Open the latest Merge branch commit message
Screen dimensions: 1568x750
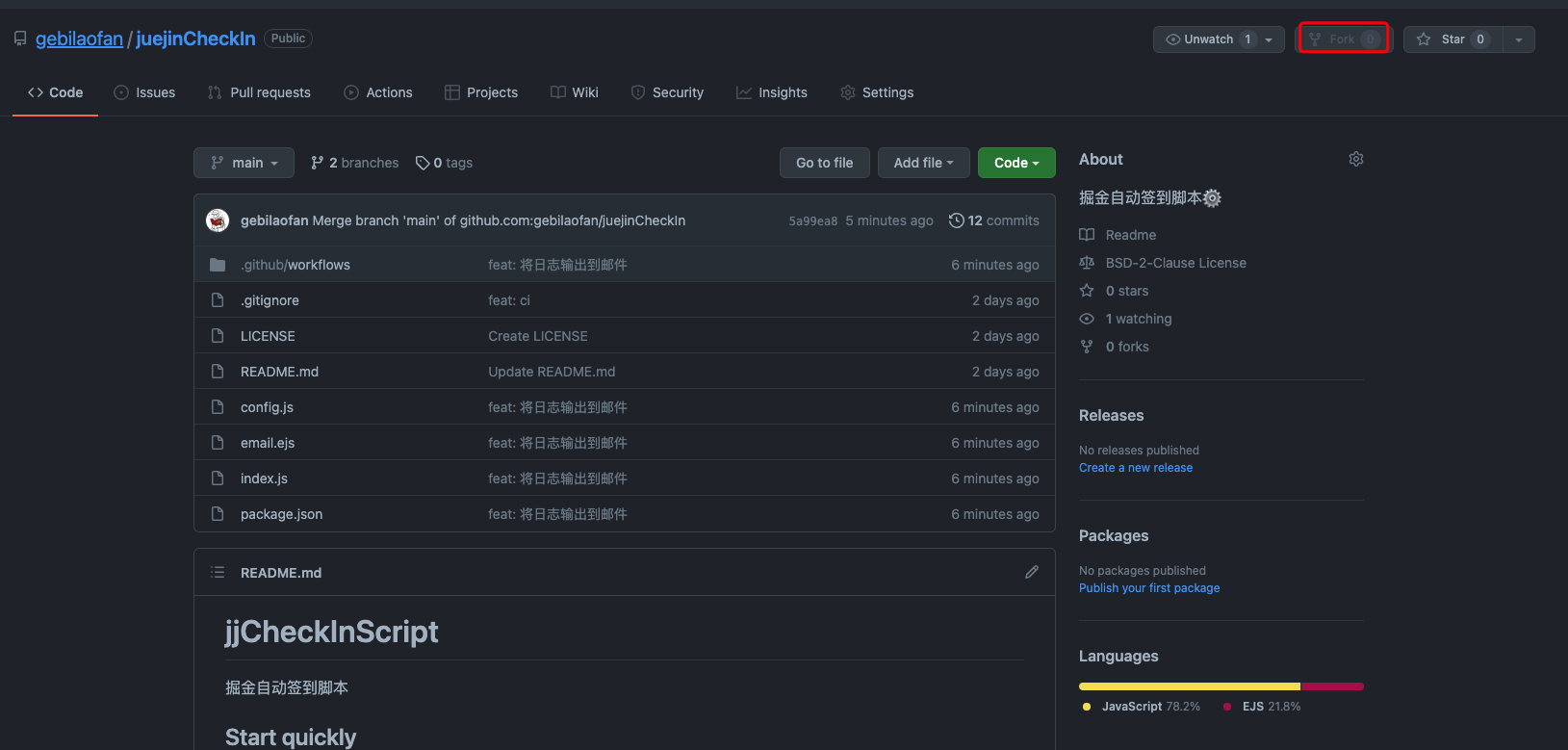[x=499, y=220]
